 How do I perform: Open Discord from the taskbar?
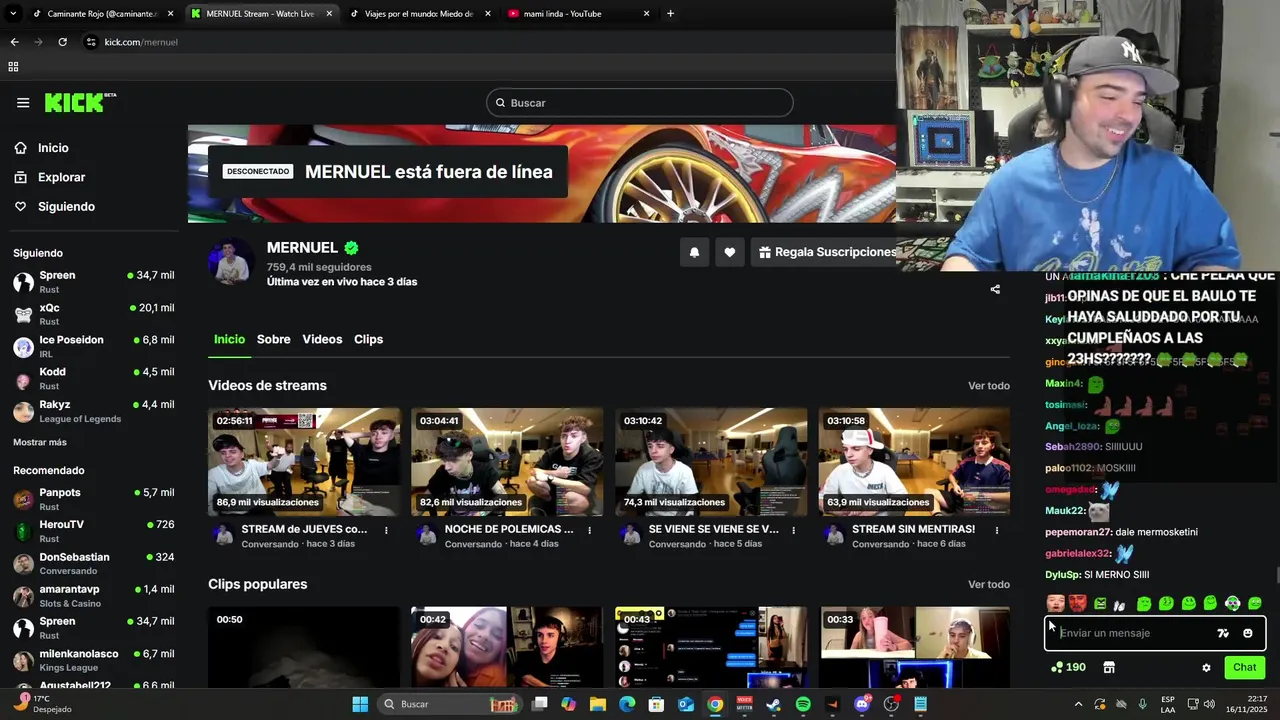pos(862,704)
